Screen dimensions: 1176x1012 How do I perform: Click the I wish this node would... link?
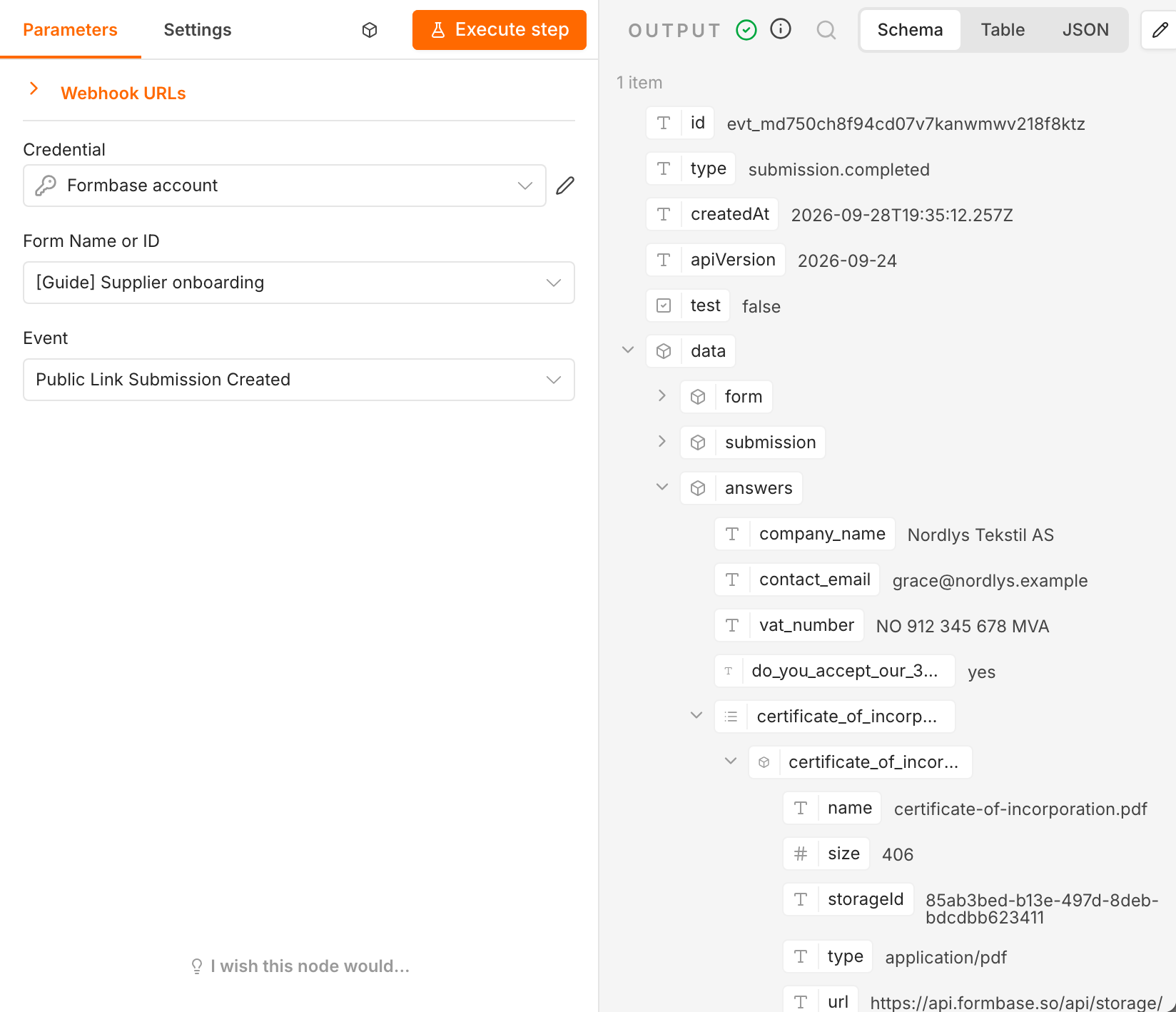[x=300, y=966]
